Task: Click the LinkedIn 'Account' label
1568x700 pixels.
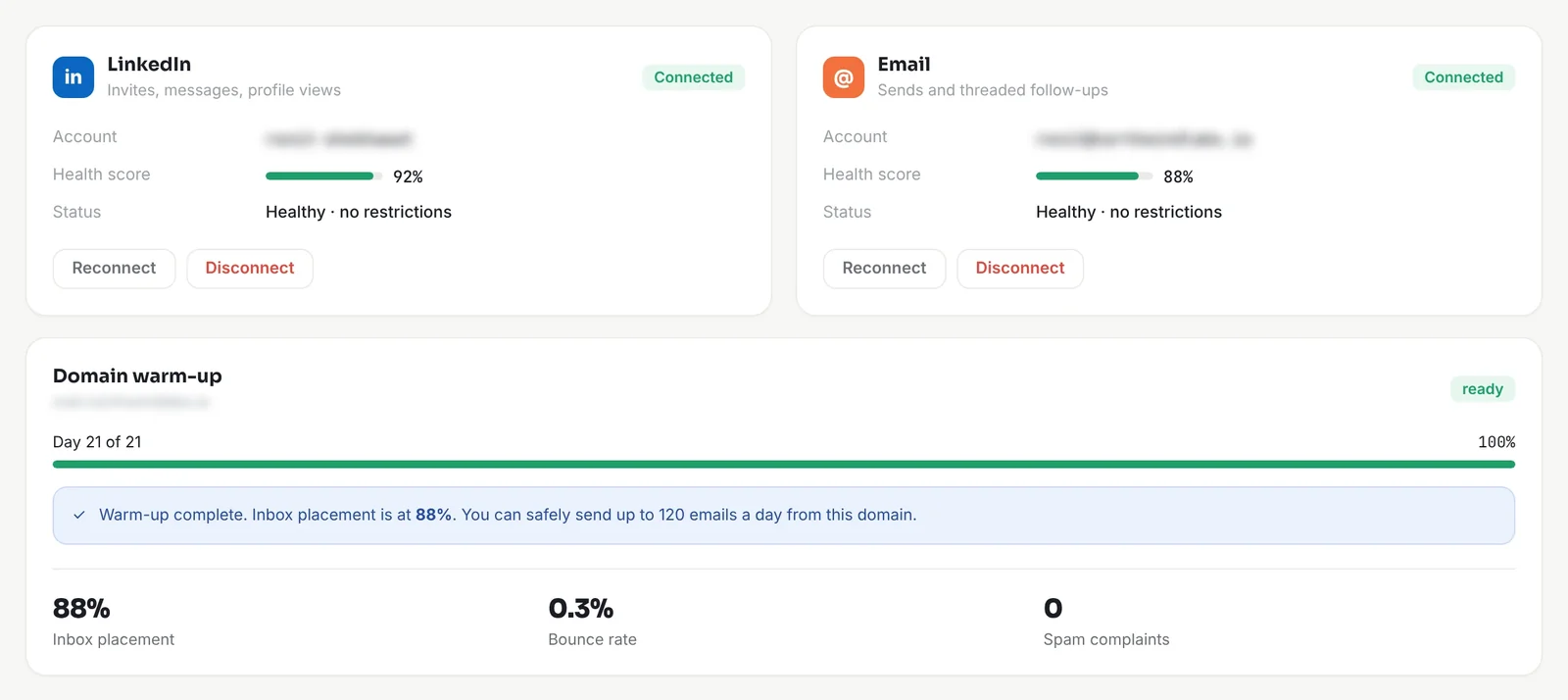Action: pyautogui.click(x=85, y=137)
